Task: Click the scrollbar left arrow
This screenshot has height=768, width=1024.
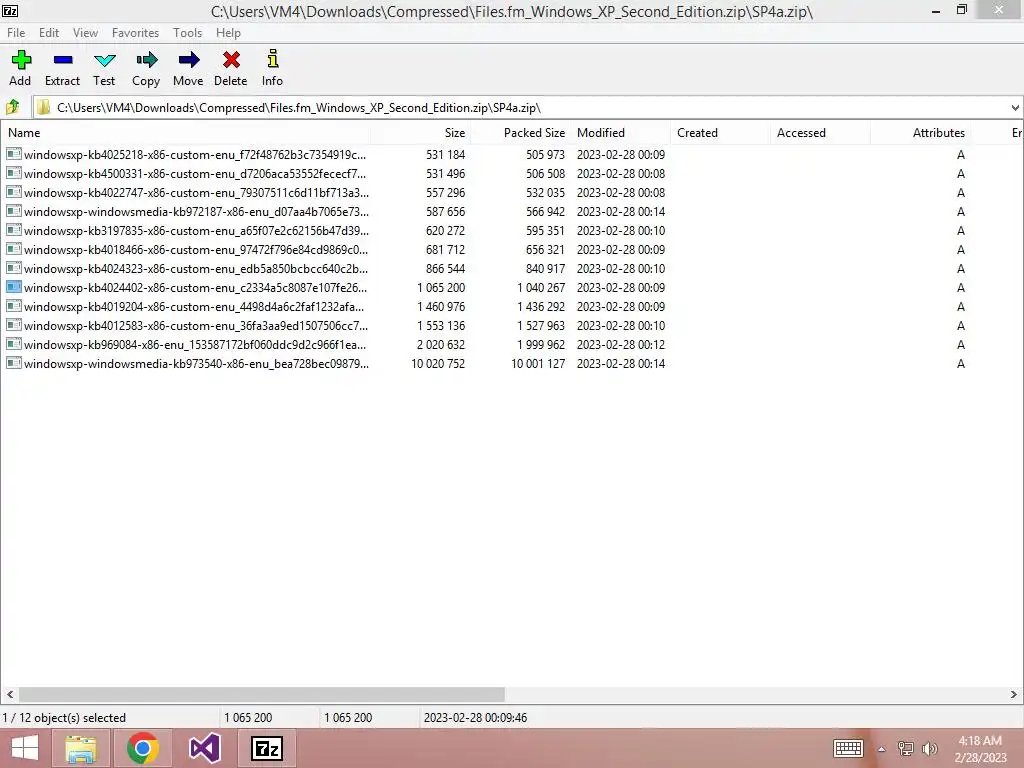Action: [x=10, y=694]
